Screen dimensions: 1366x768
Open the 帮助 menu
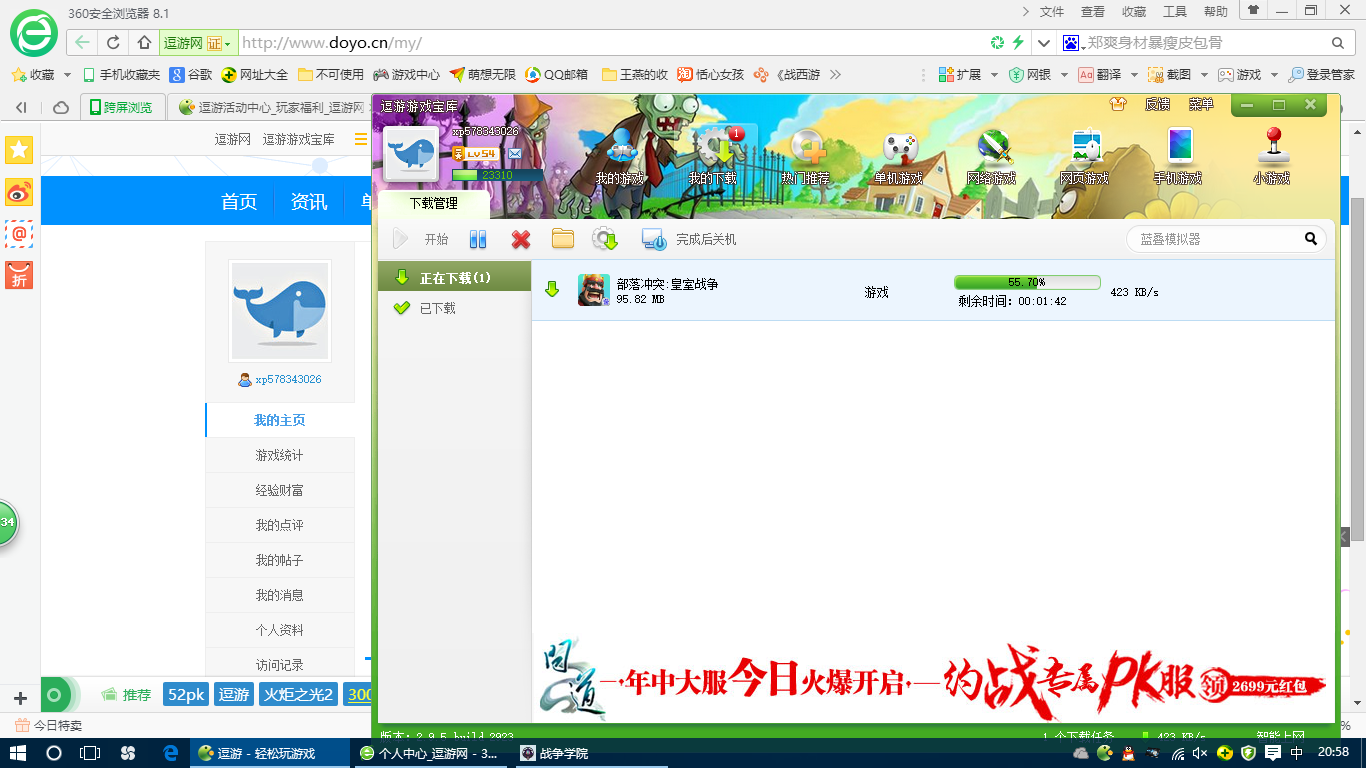(x=1216, y=11)
